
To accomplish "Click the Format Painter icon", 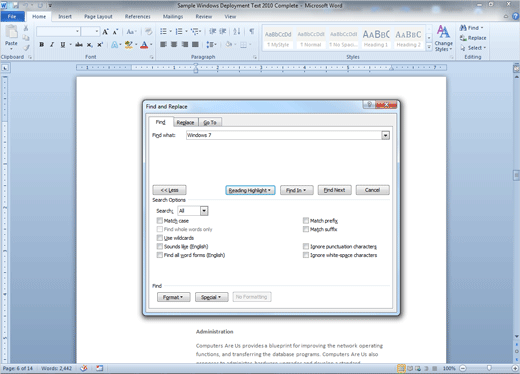I will 26,48.
